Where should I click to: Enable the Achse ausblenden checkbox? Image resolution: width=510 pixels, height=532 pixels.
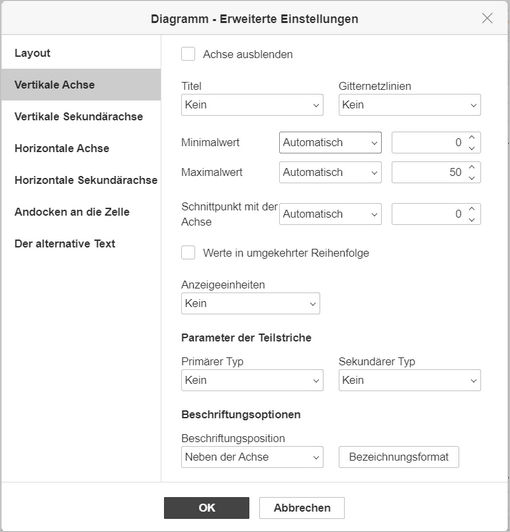tap(188, 54)
